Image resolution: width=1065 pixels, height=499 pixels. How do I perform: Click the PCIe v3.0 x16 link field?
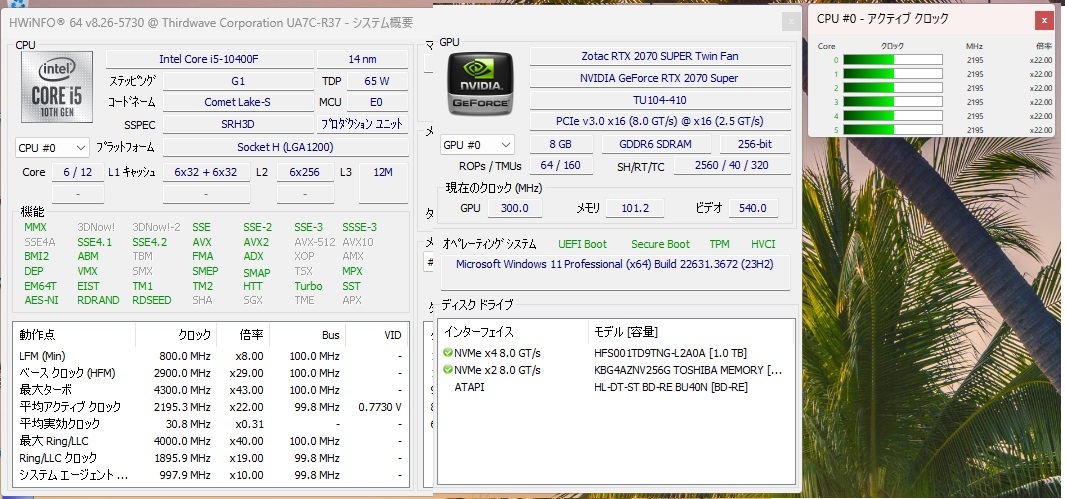pyautogui.click(x=660, y=122)
